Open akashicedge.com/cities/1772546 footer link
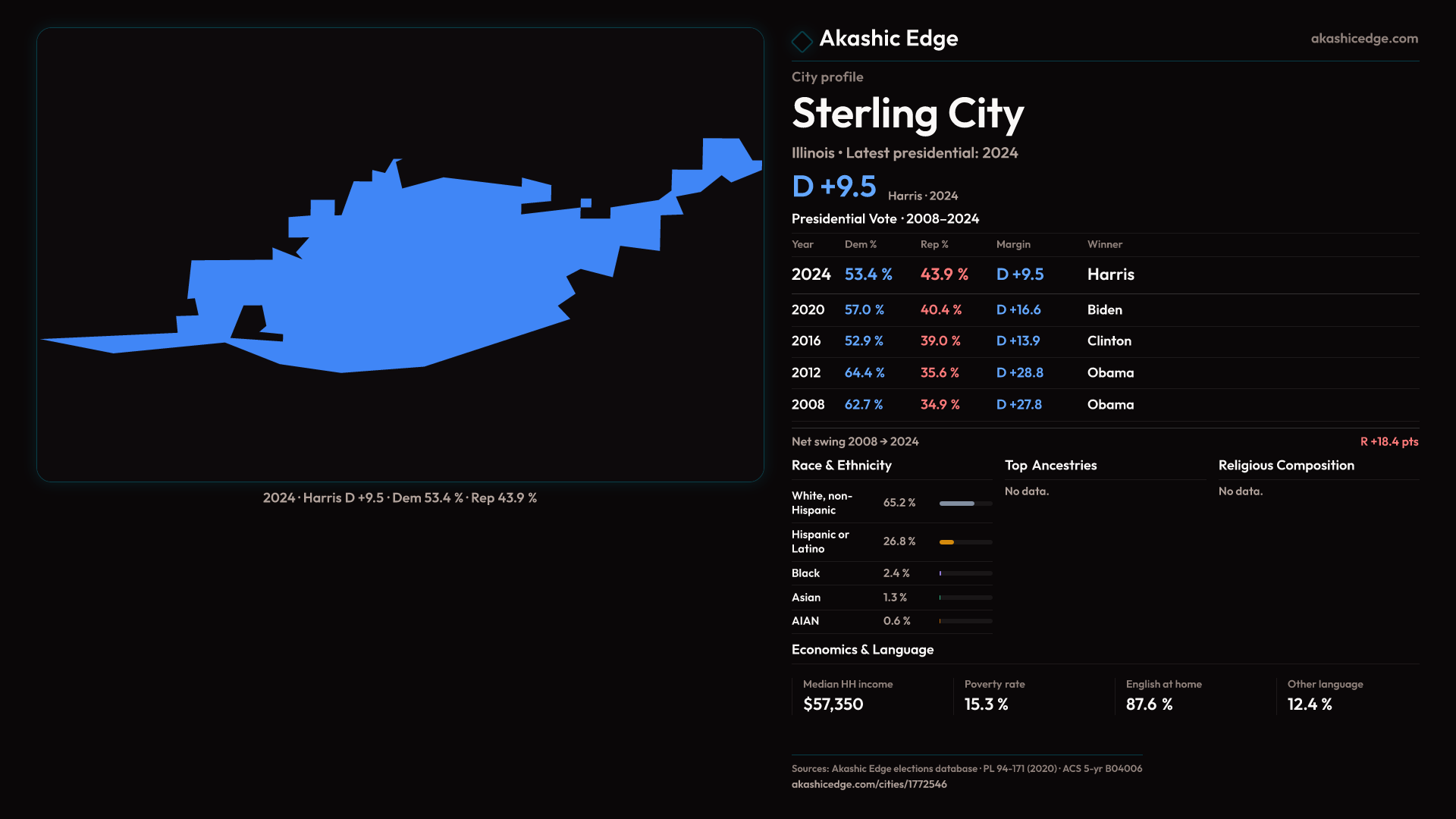 [x=868, y=784]
